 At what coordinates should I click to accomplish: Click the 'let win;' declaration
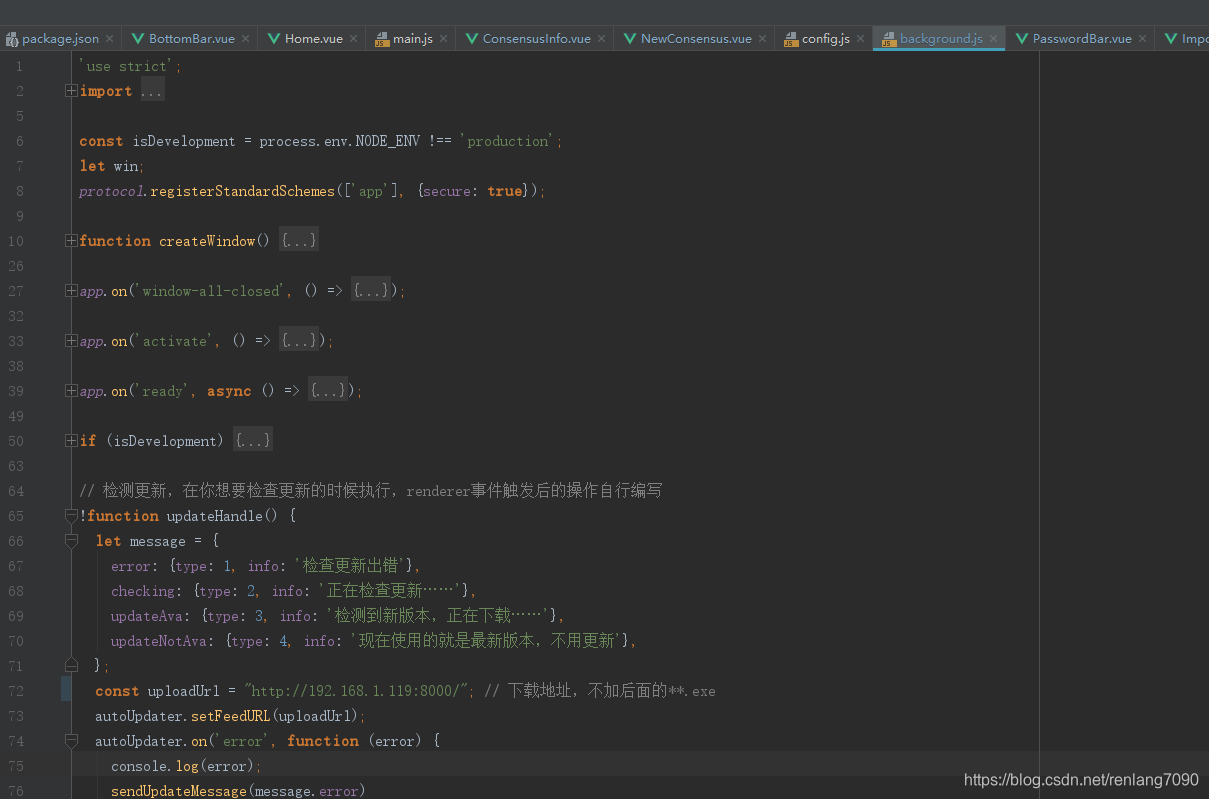pos(112,166)
